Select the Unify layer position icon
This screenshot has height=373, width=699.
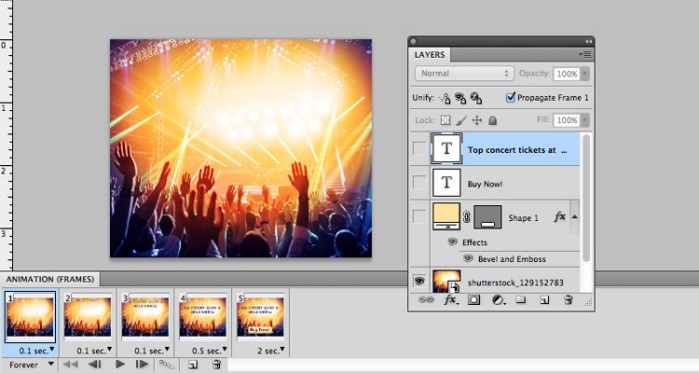point(444,98)
